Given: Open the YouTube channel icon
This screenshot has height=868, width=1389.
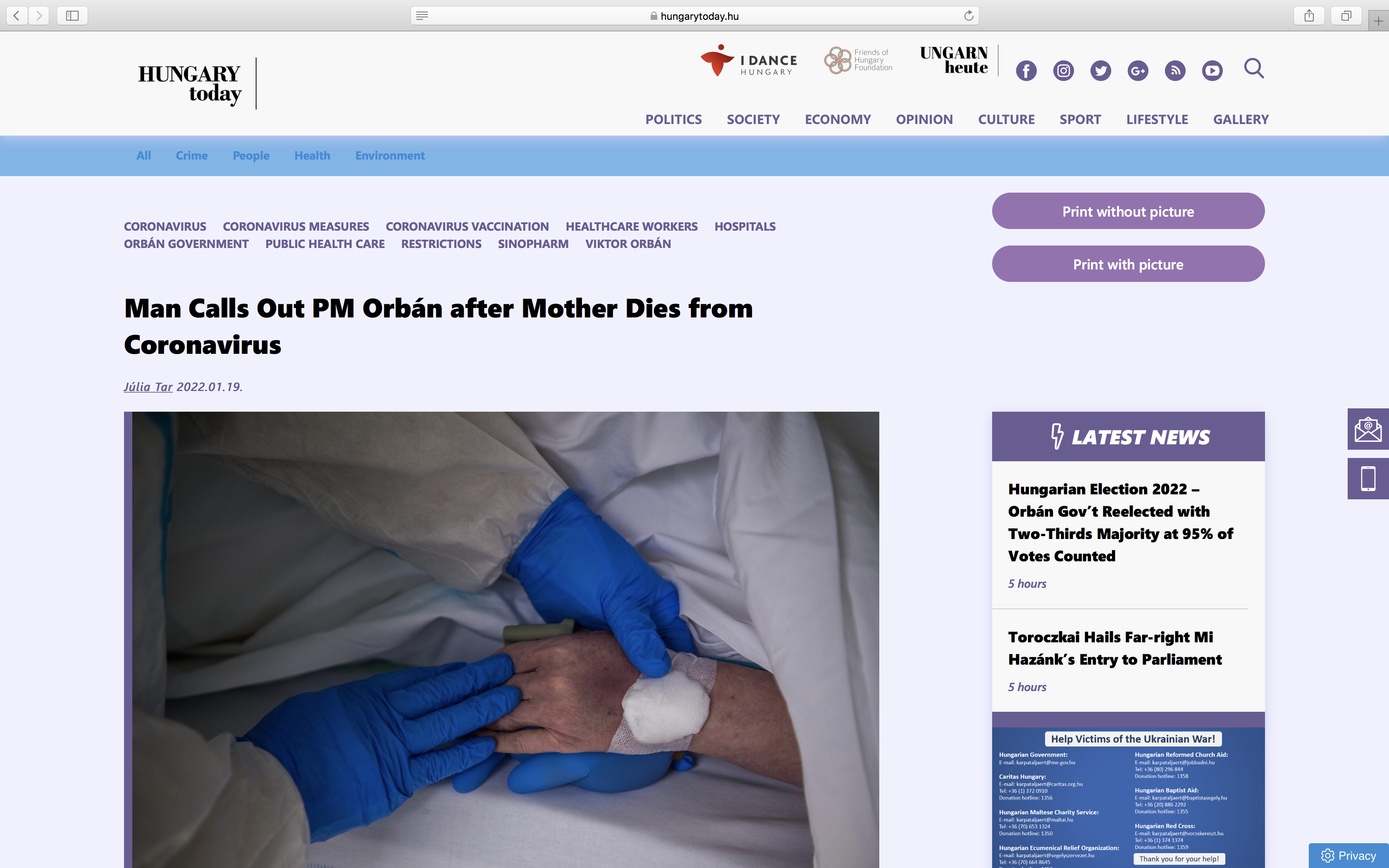Looking at the screenshot, I should [1212, 71].
